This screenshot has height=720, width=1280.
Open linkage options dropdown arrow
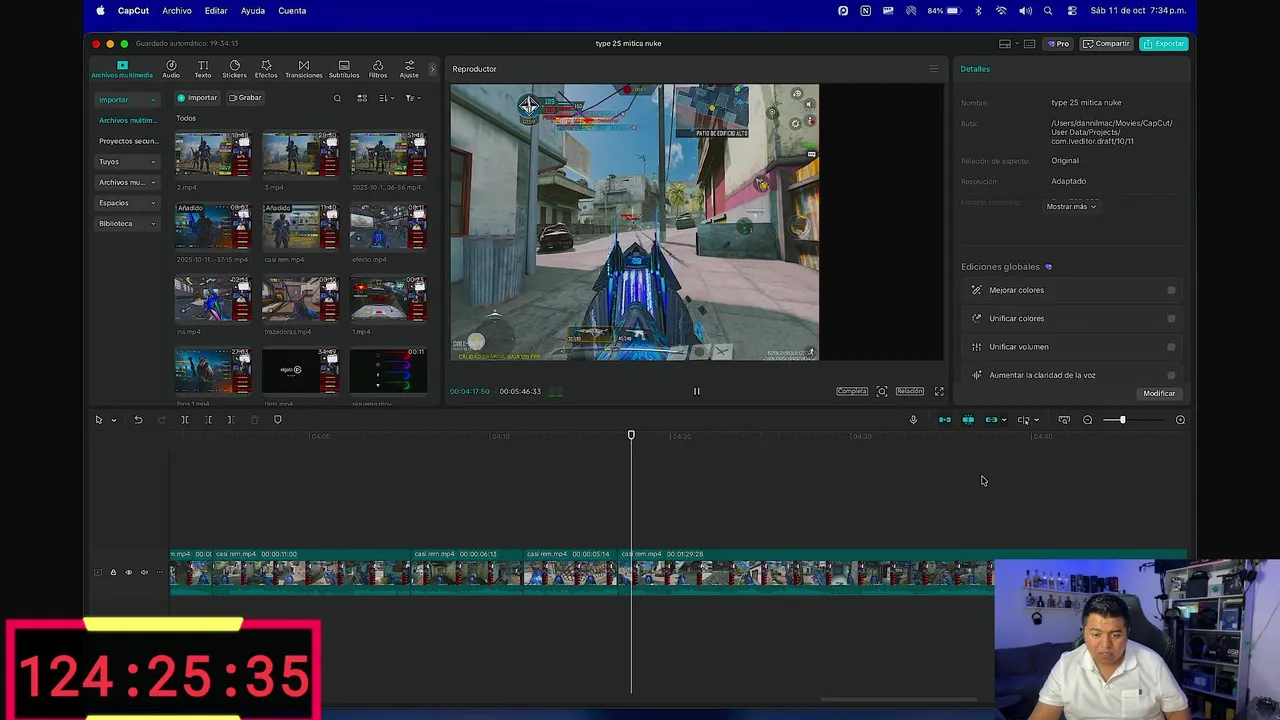coord(1004,420)
